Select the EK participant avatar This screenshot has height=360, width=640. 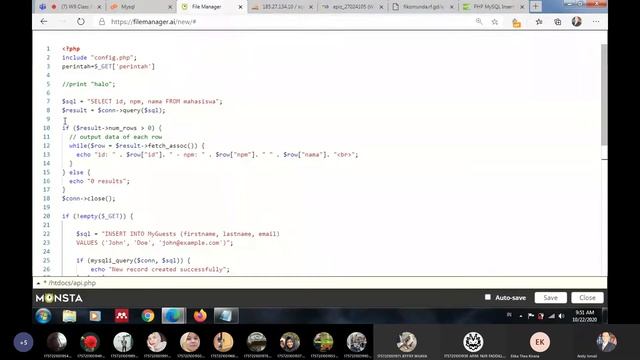(x=540, y=342)
